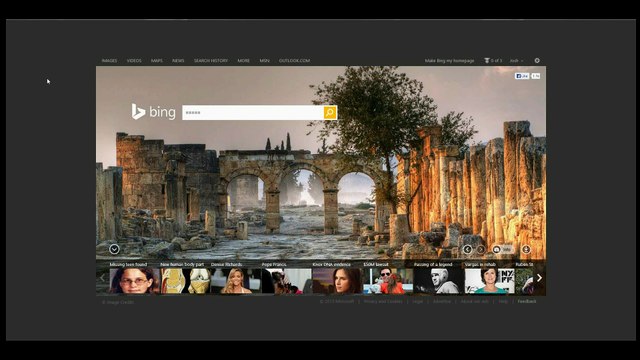Open VIDEOS in the top navigation
This screenshot has height=360, width=640.
[134, 61]
